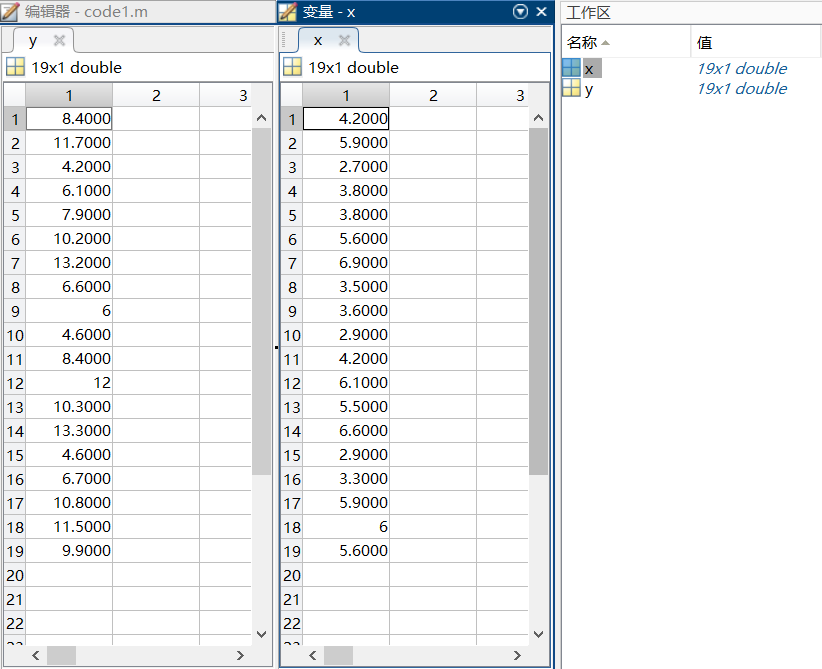Click right arrow of y table horizontal scrollbar
The height and width of the screenshot is (669, 822).
[240, 655]
